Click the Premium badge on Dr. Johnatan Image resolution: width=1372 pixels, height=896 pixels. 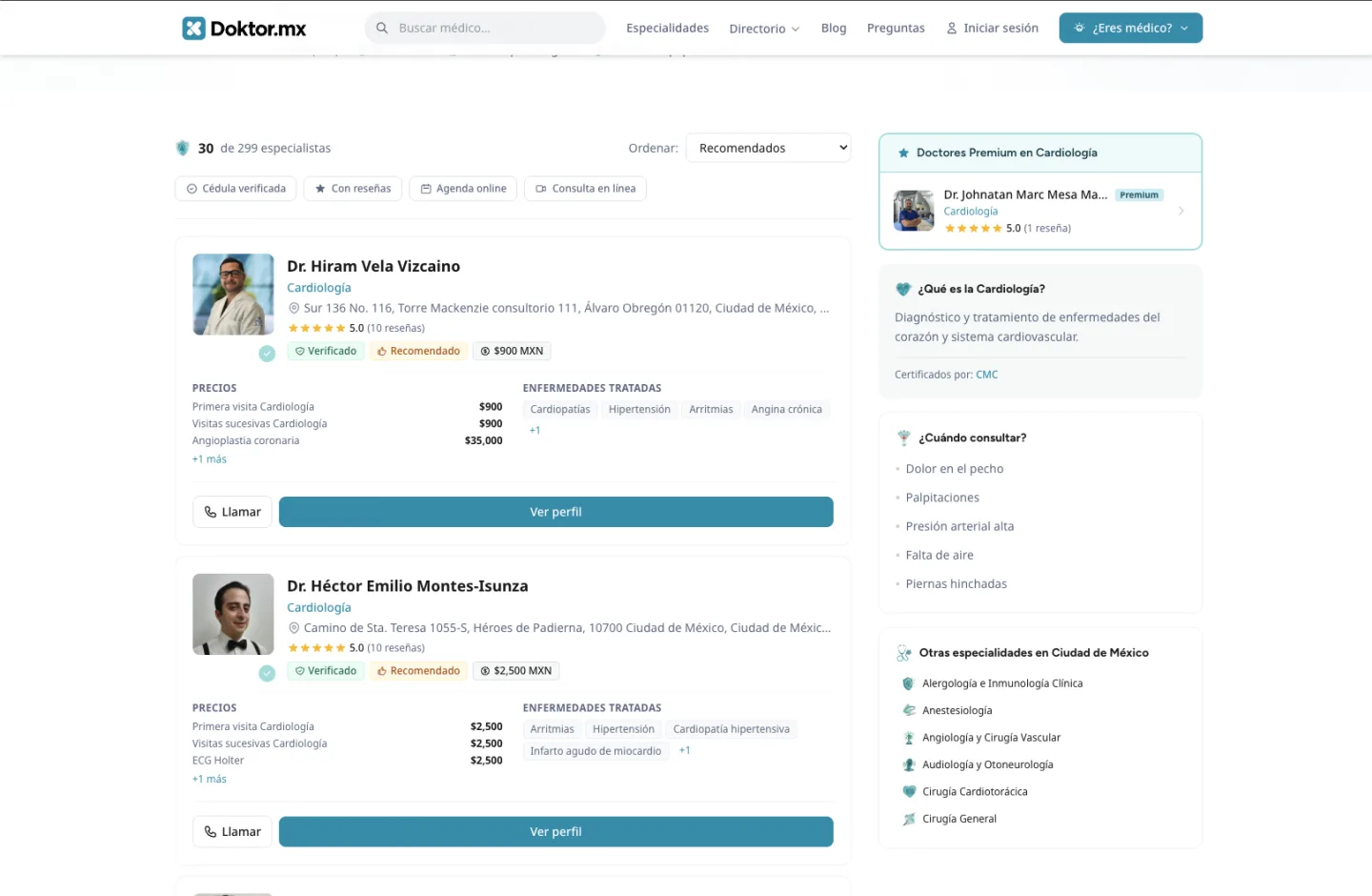coord(1140,194)
